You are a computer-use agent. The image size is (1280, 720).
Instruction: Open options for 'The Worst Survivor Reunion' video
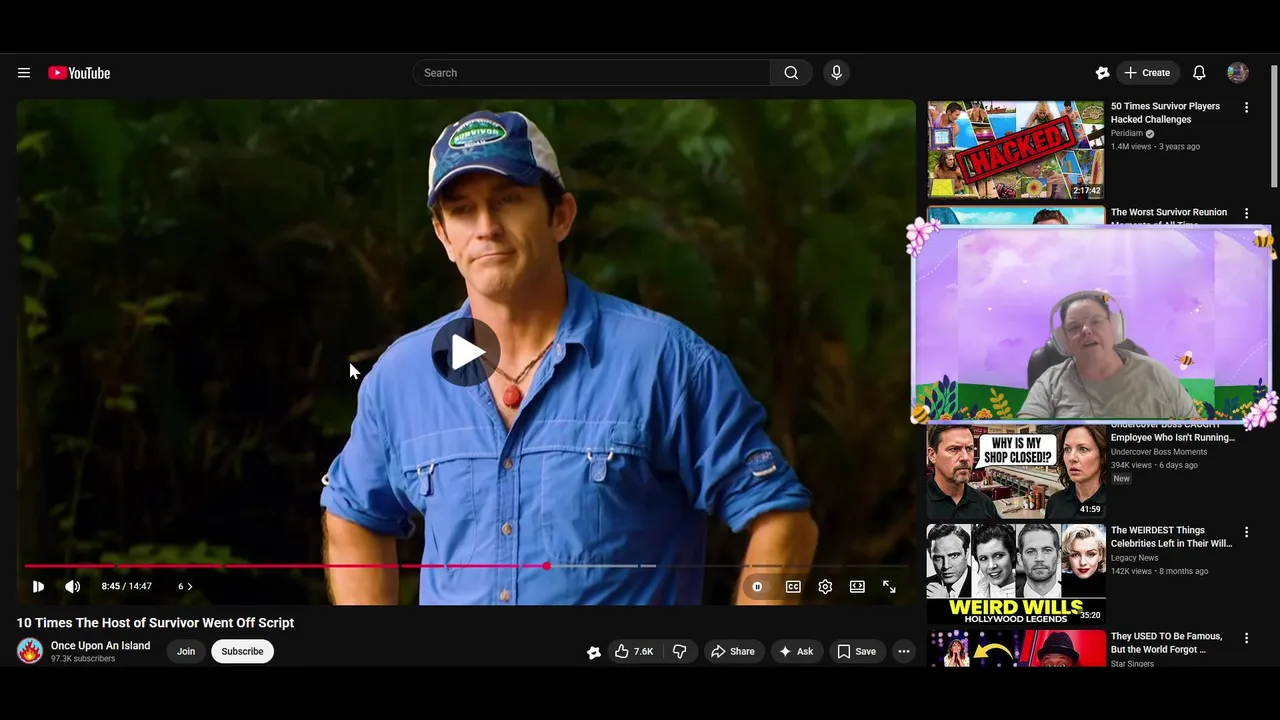(x=1246, y=213)
